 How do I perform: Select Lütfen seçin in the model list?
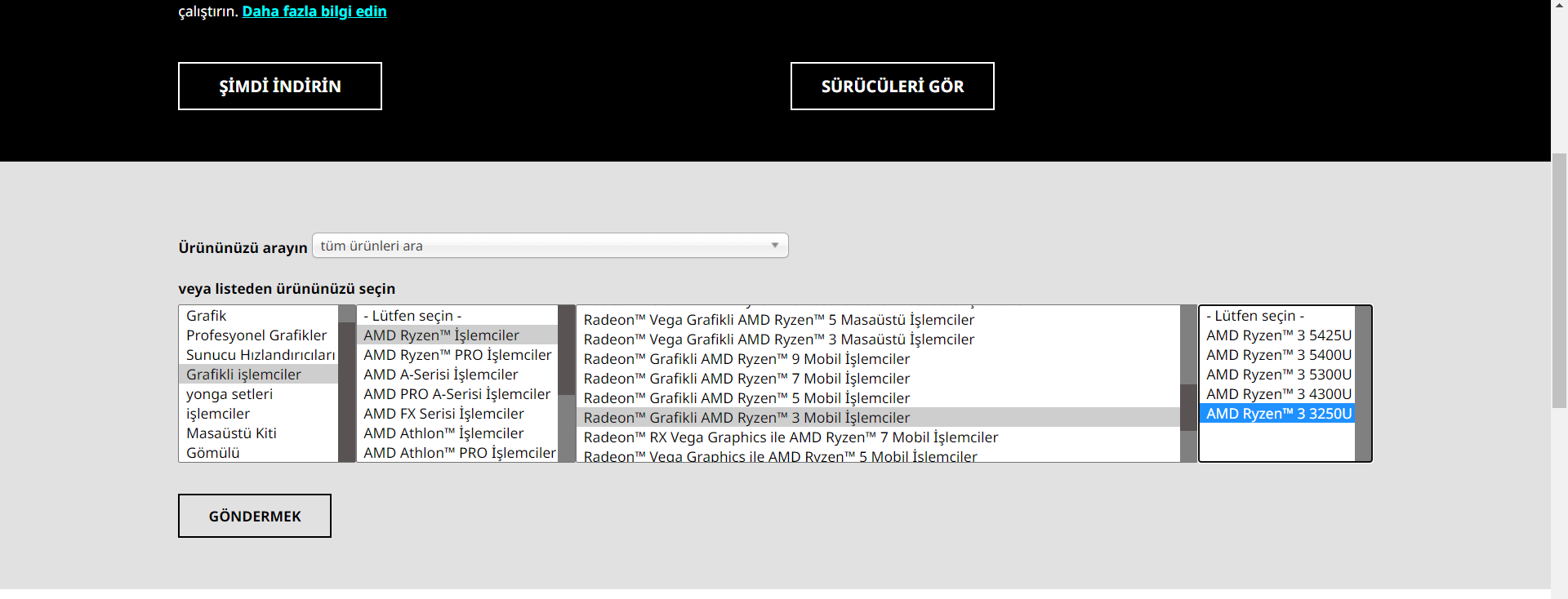(1277, 316)
